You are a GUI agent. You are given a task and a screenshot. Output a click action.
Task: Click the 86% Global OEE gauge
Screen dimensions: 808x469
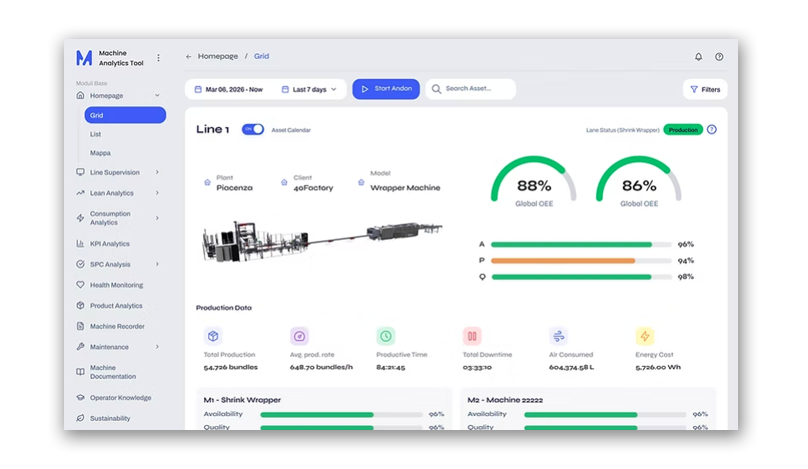[x=639, y=180]
